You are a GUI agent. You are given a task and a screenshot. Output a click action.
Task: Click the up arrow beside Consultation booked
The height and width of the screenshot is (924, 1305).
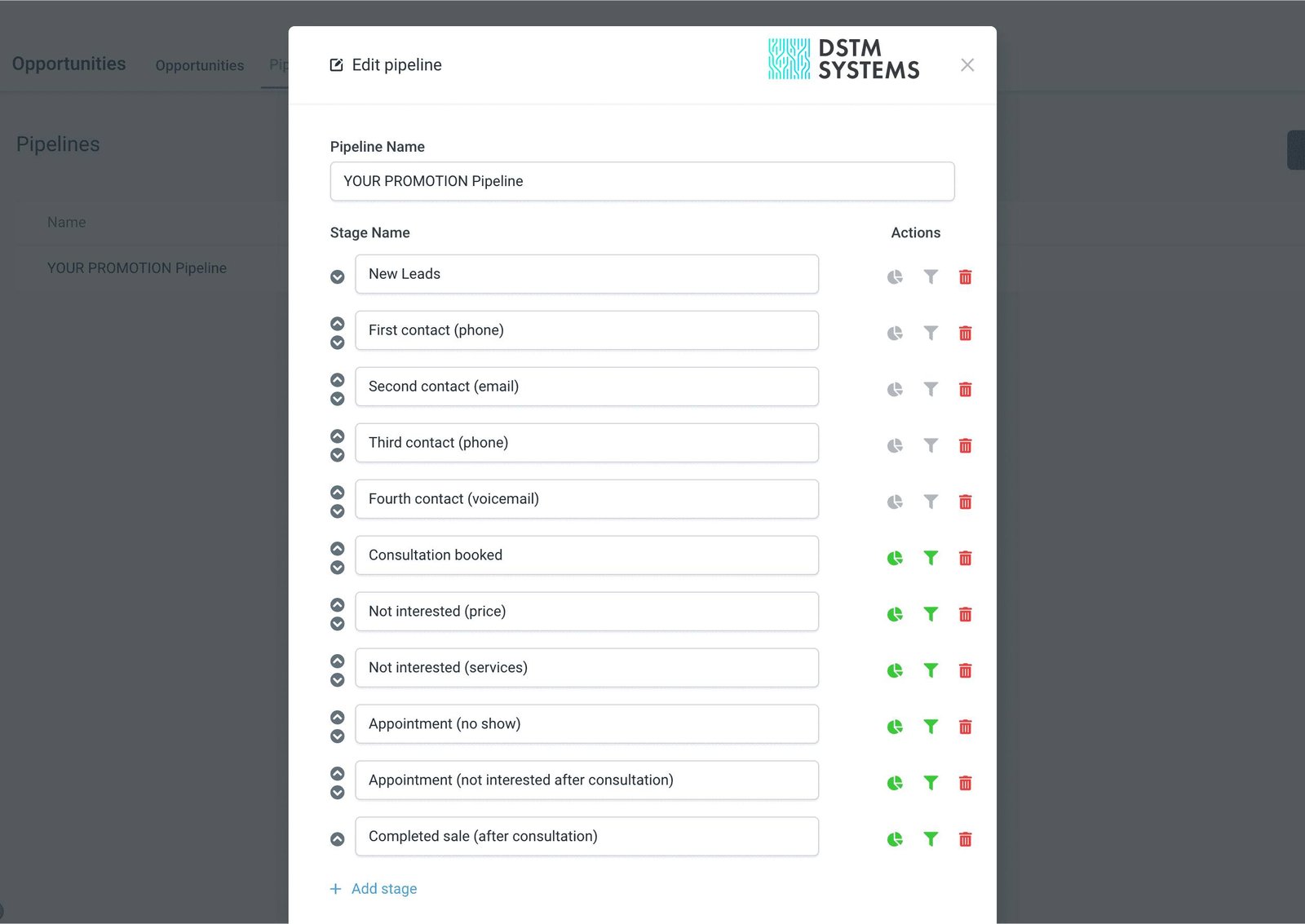337,548
